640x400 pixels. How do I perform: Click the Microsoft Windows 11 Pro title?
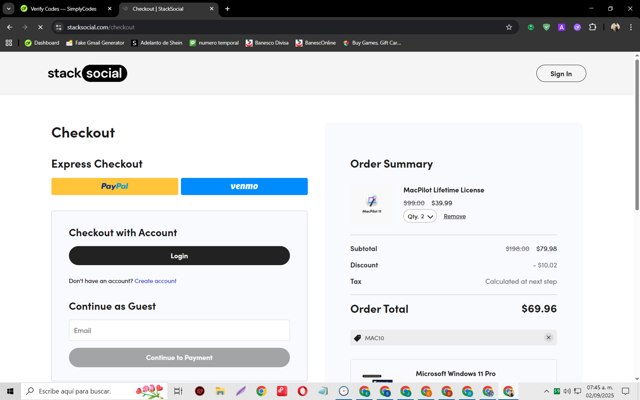click(x=456, y=373)
